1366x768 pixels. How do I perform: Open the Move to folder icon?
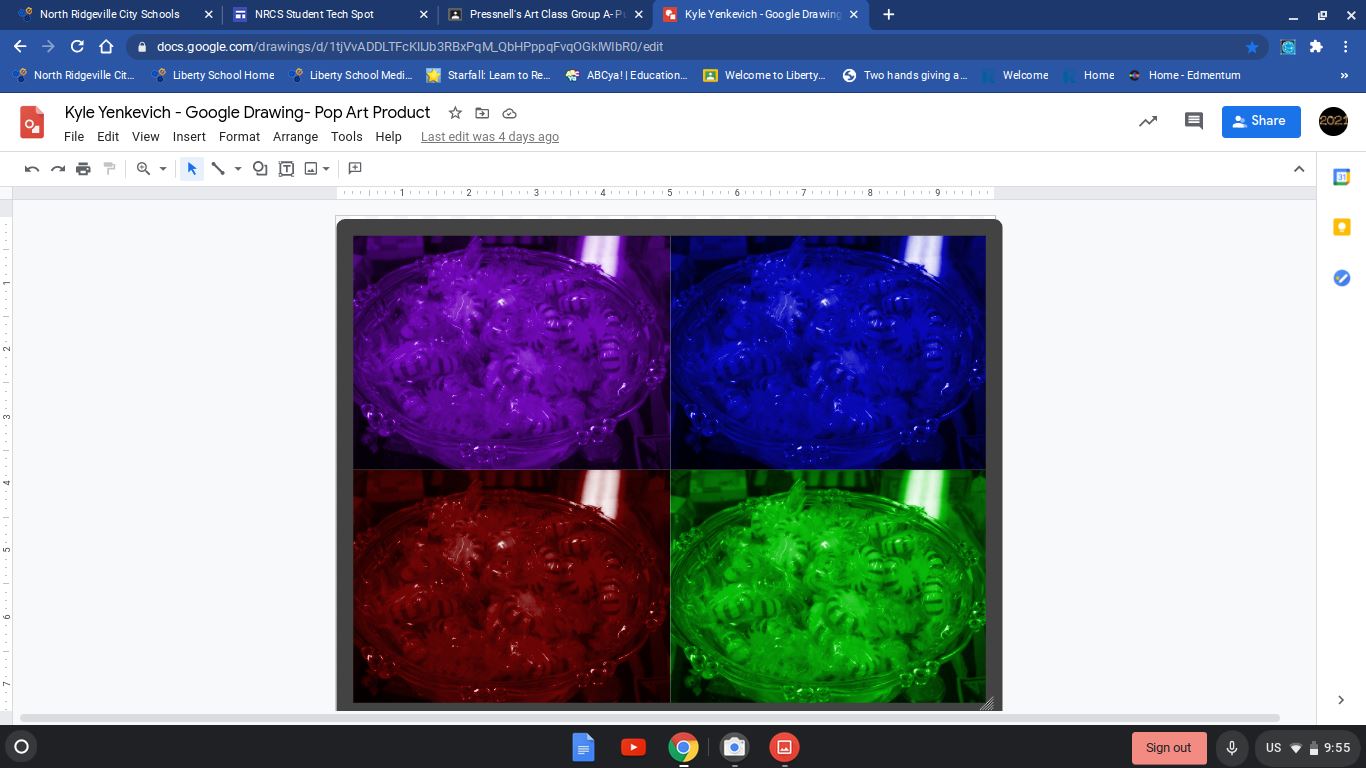[482, 113]
